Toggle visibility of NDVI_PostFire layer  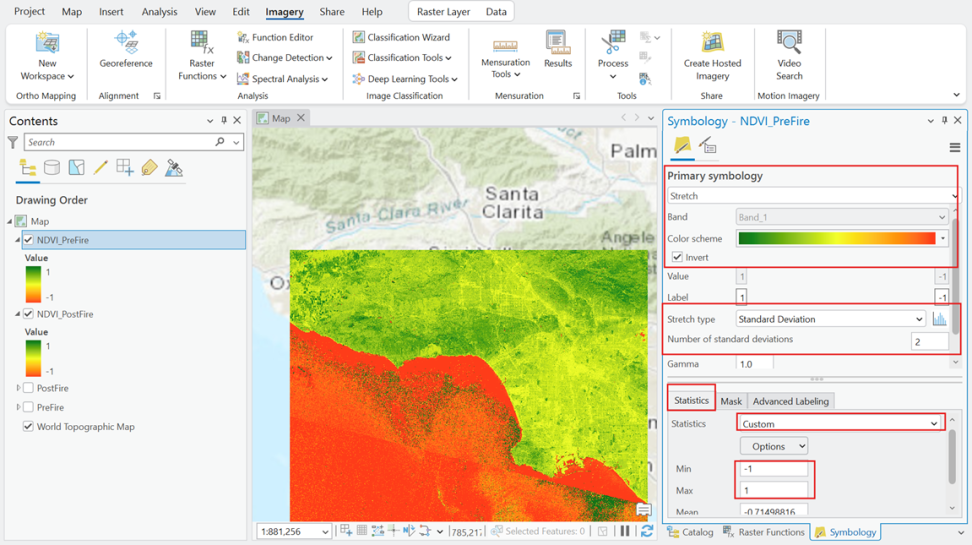[29, 314]
